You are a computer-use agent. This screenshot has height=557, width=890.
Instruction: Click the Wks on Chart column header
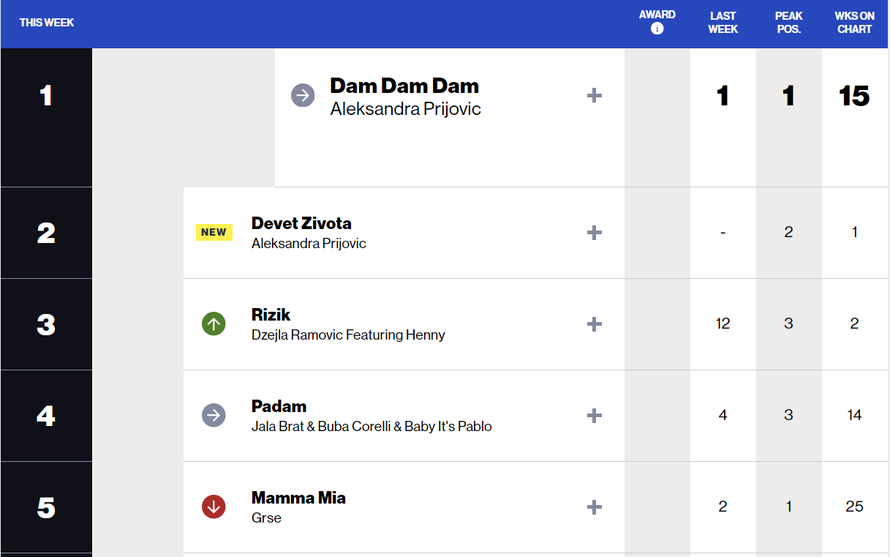coord(854,22)
